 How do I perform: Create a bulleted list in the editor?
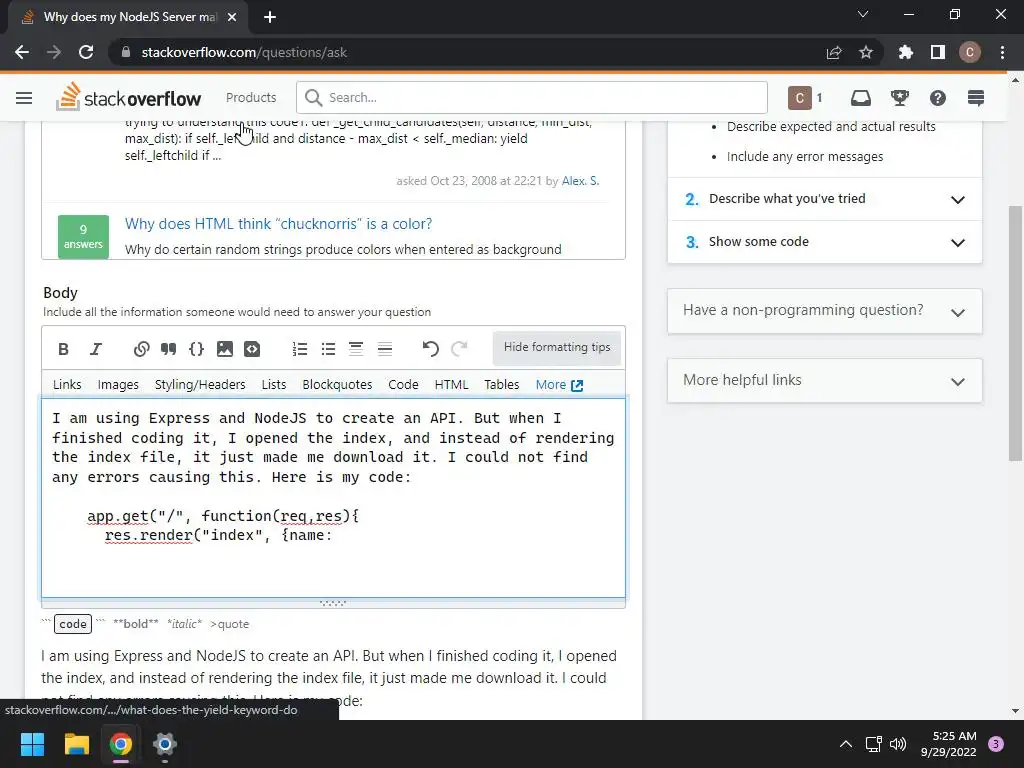coord(328,349)
